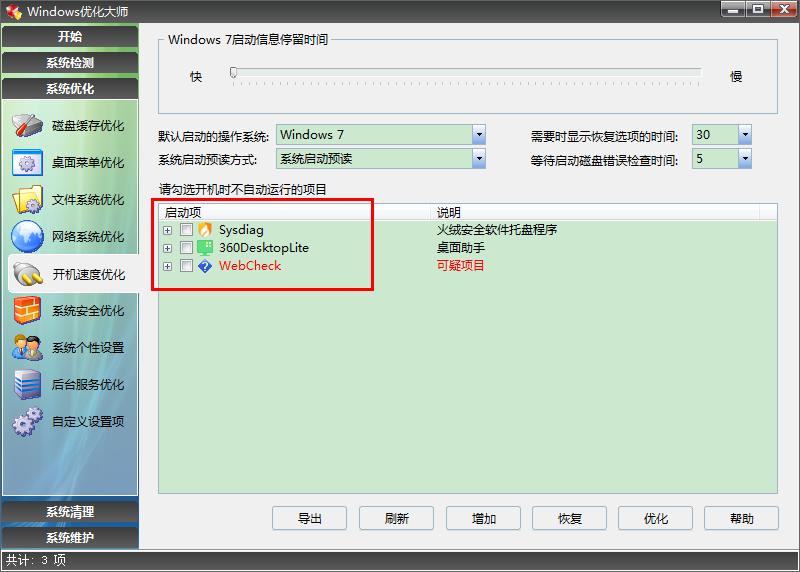800x572 pixels.
Task: Click the 恢复 button
Action: [569, 518]
